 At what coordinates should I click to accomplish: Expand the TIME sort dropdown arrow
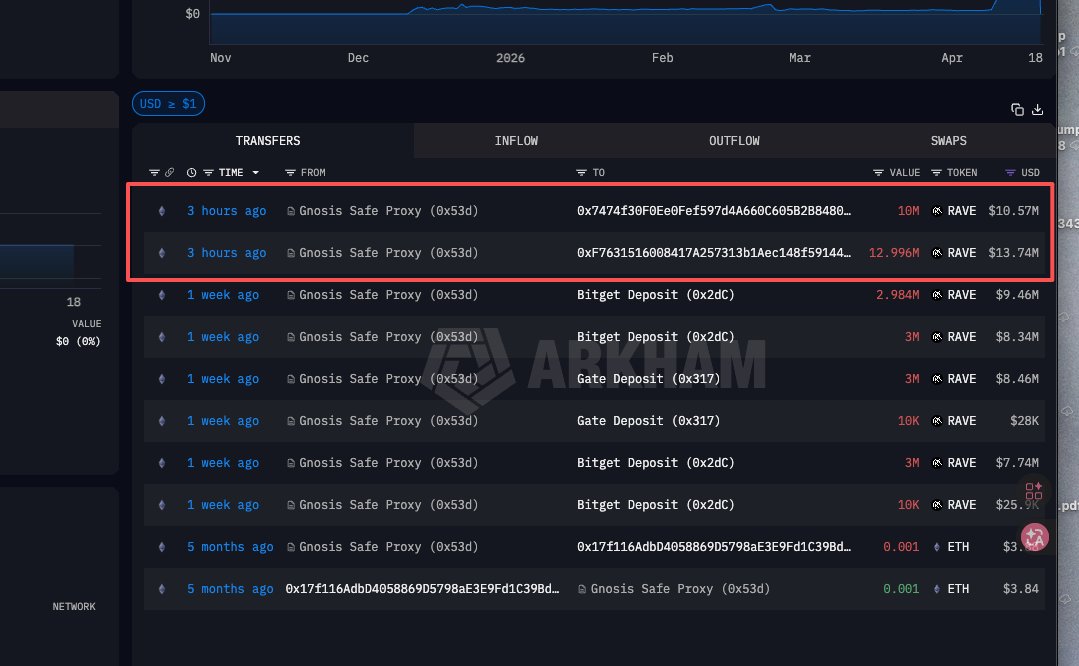coord(255,173)
